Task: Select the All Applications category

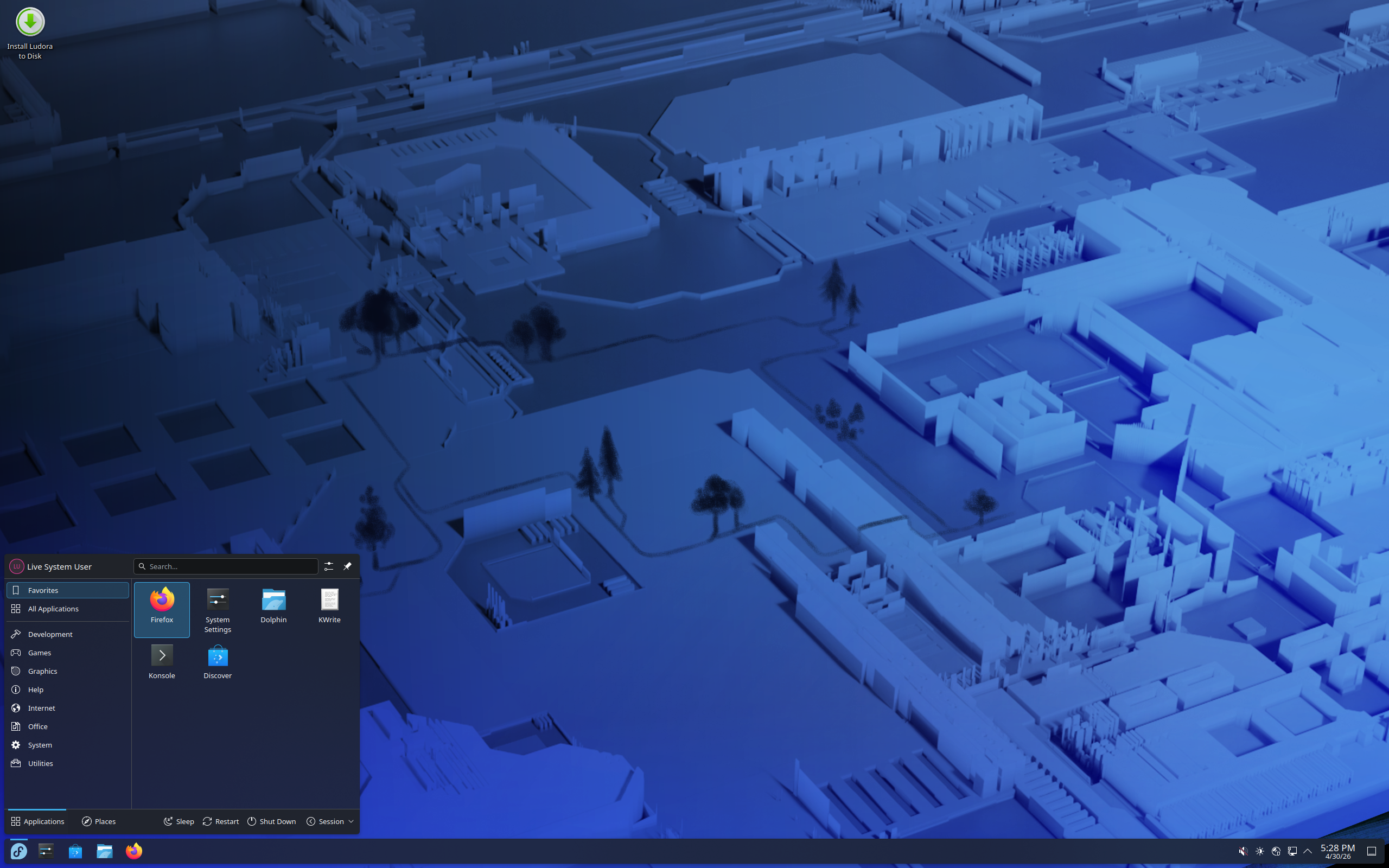Action: [68, 609]
